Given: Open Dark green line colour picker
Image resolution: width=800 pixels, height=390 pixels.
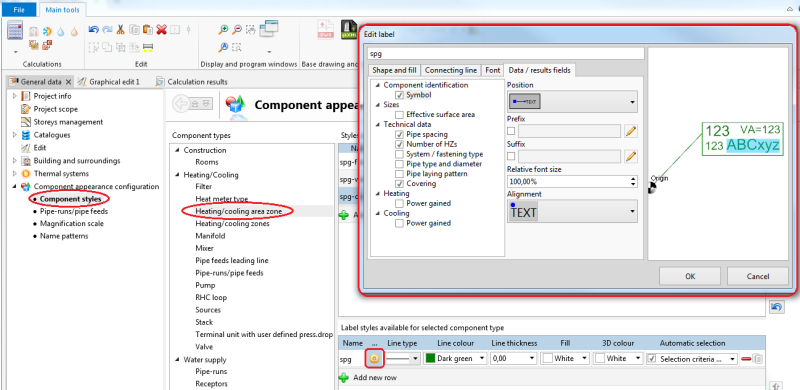Looking at the screenshot, I should coord(456,359).
